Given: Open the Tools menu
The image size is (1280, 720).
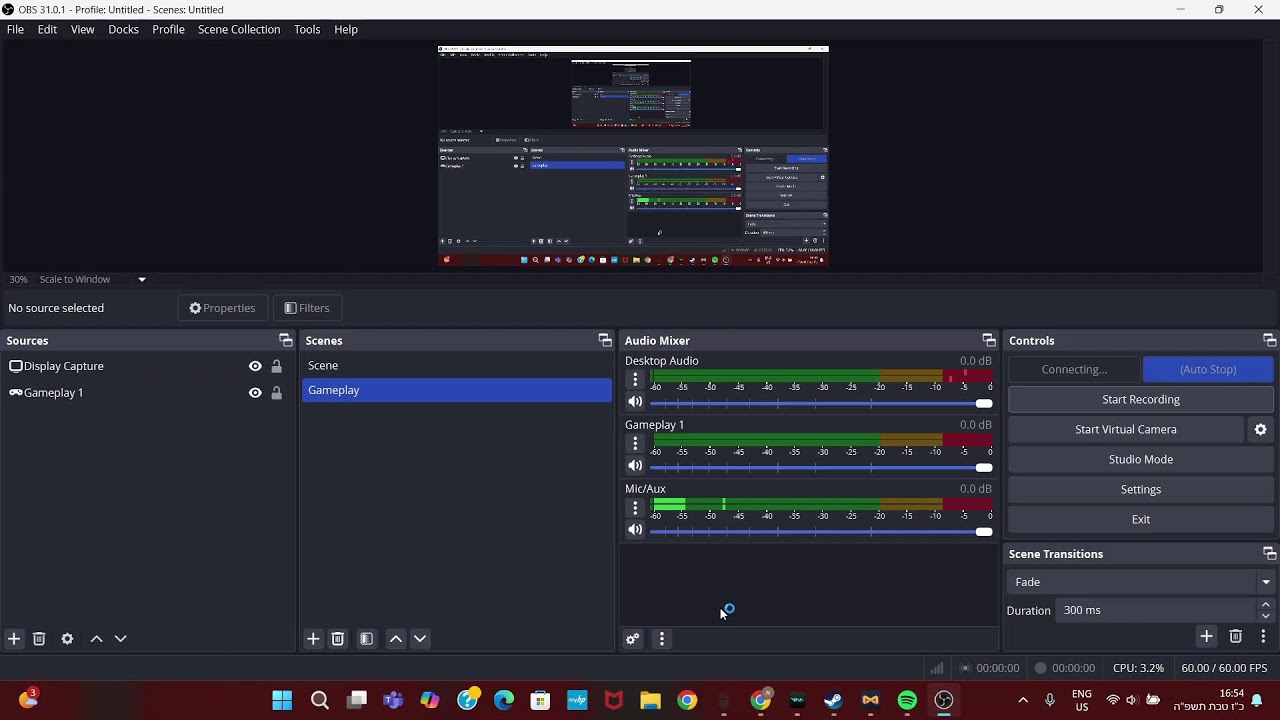Looking at the screenshot, I should click(x=307, y=29).
